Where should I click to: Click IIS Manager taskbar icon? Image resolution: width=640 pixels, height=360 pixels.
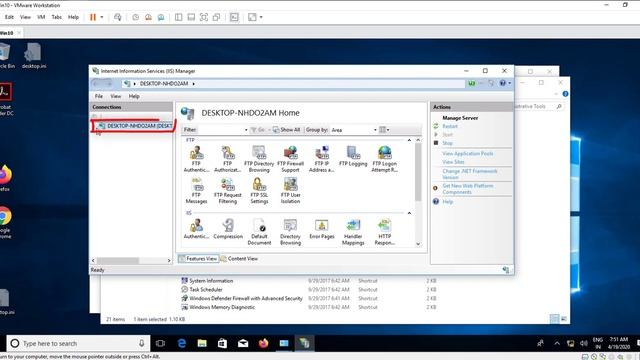[x=304, y=343]
